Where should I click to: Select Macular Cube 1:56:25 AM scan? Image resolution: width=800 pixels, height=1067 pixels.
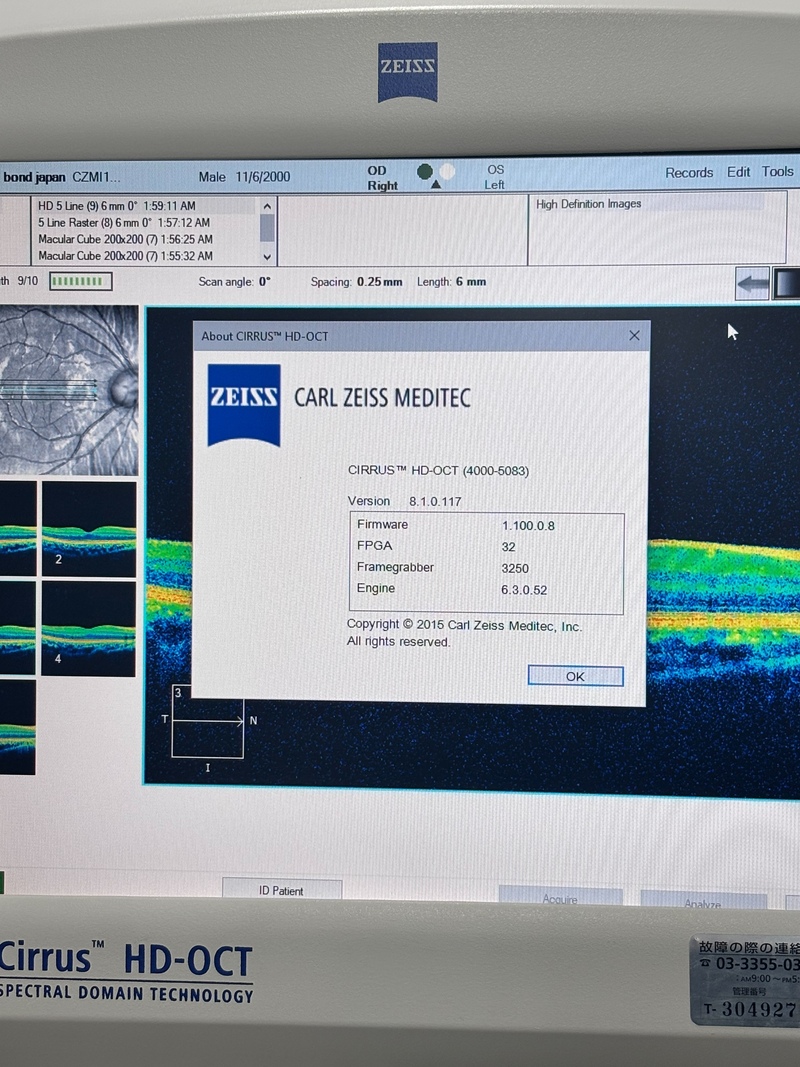point(125,240)
